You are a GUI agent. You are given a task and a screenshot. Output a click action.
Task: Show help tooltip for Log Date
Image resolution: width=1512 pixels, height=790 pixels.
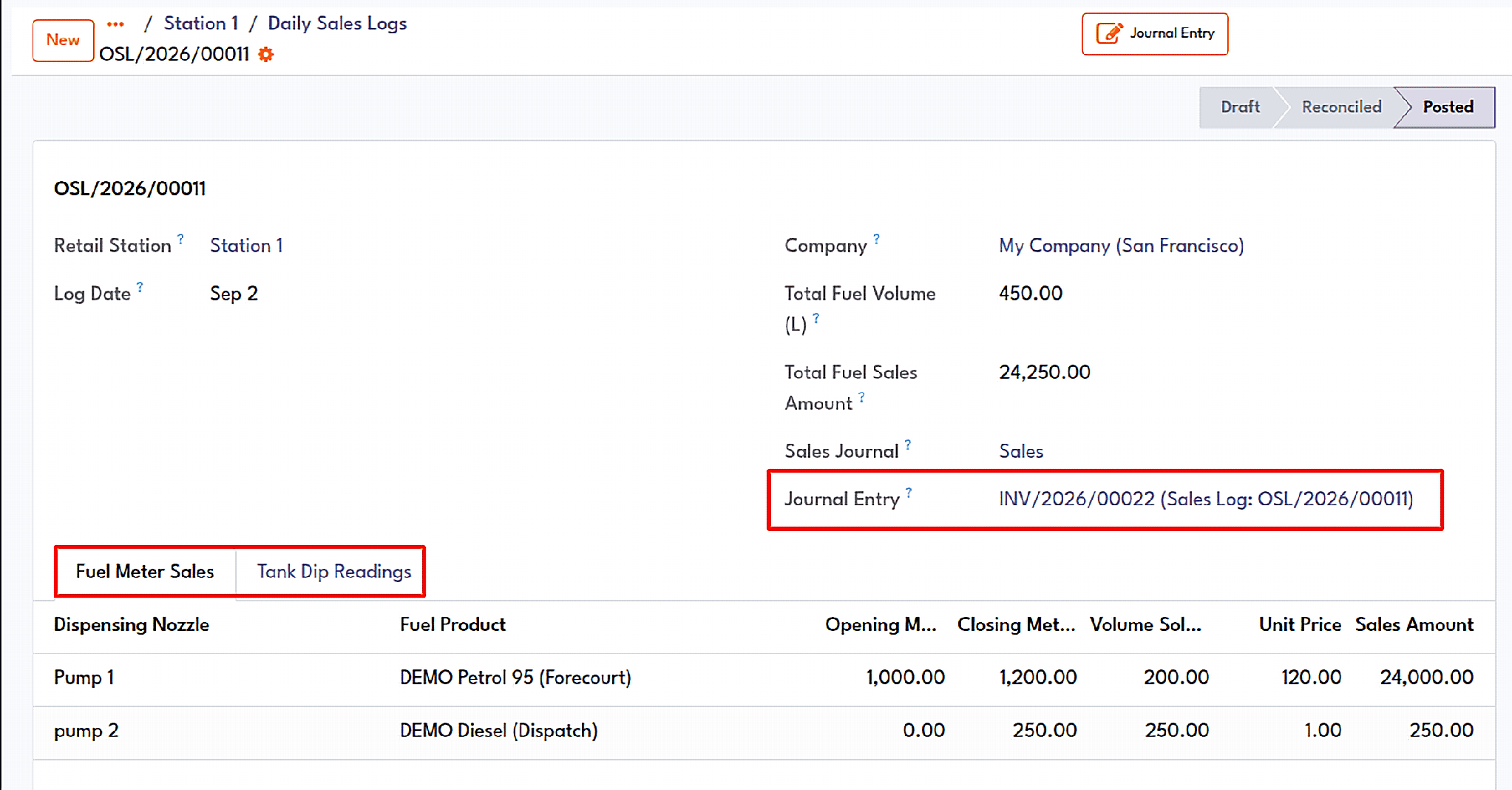point(140,286)
